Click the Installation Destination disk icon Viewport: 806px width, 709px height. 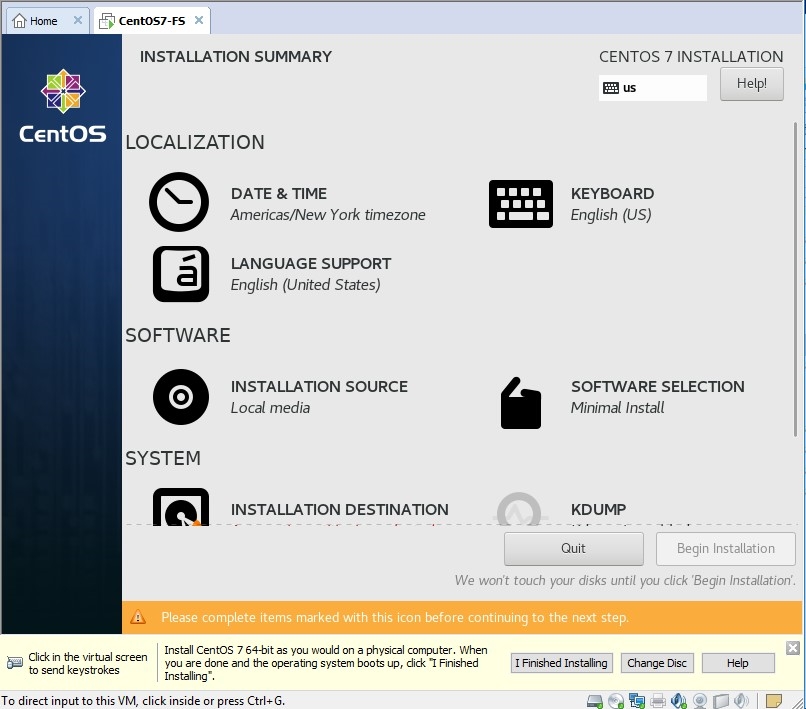(x=180, y=508)
